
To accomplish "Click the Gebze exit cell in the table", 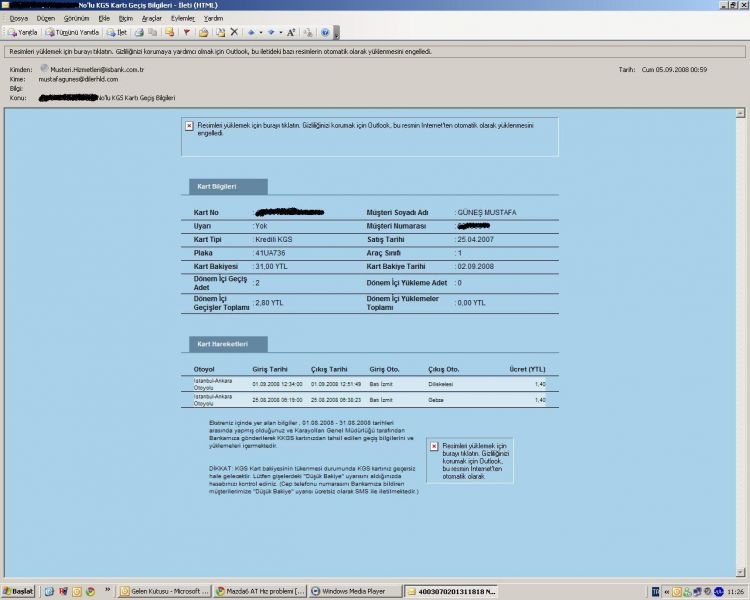I will 436,400.
